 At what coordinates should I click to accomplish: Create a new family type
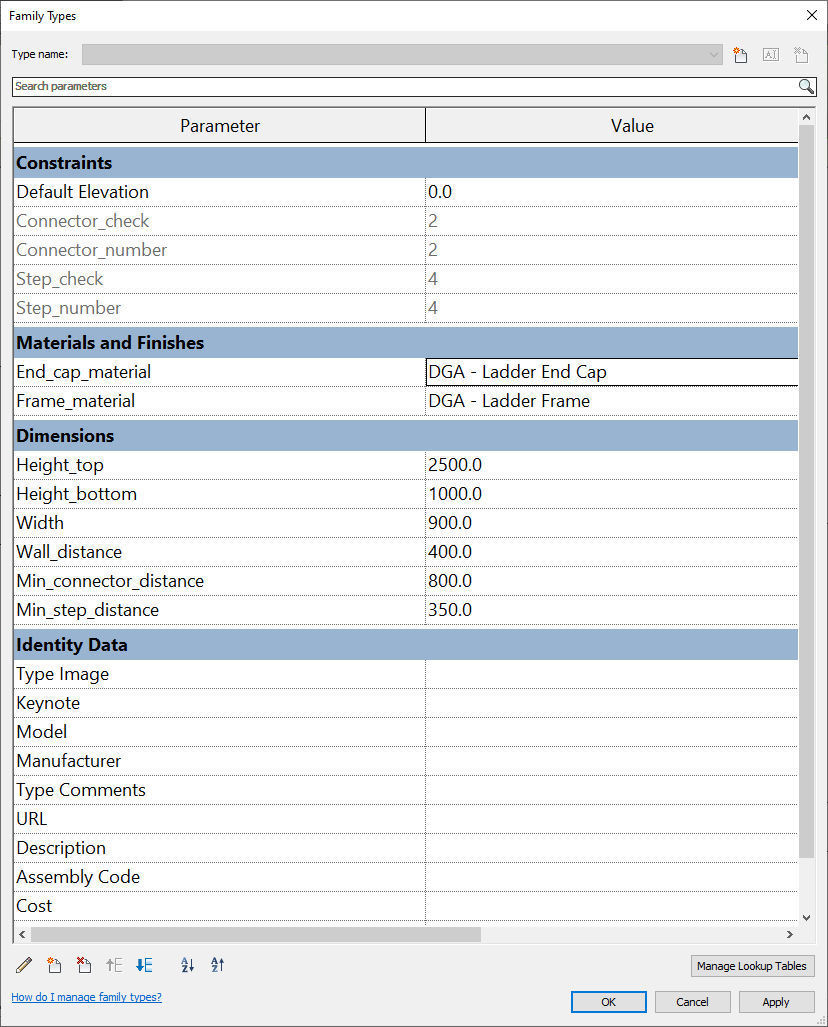740,55
